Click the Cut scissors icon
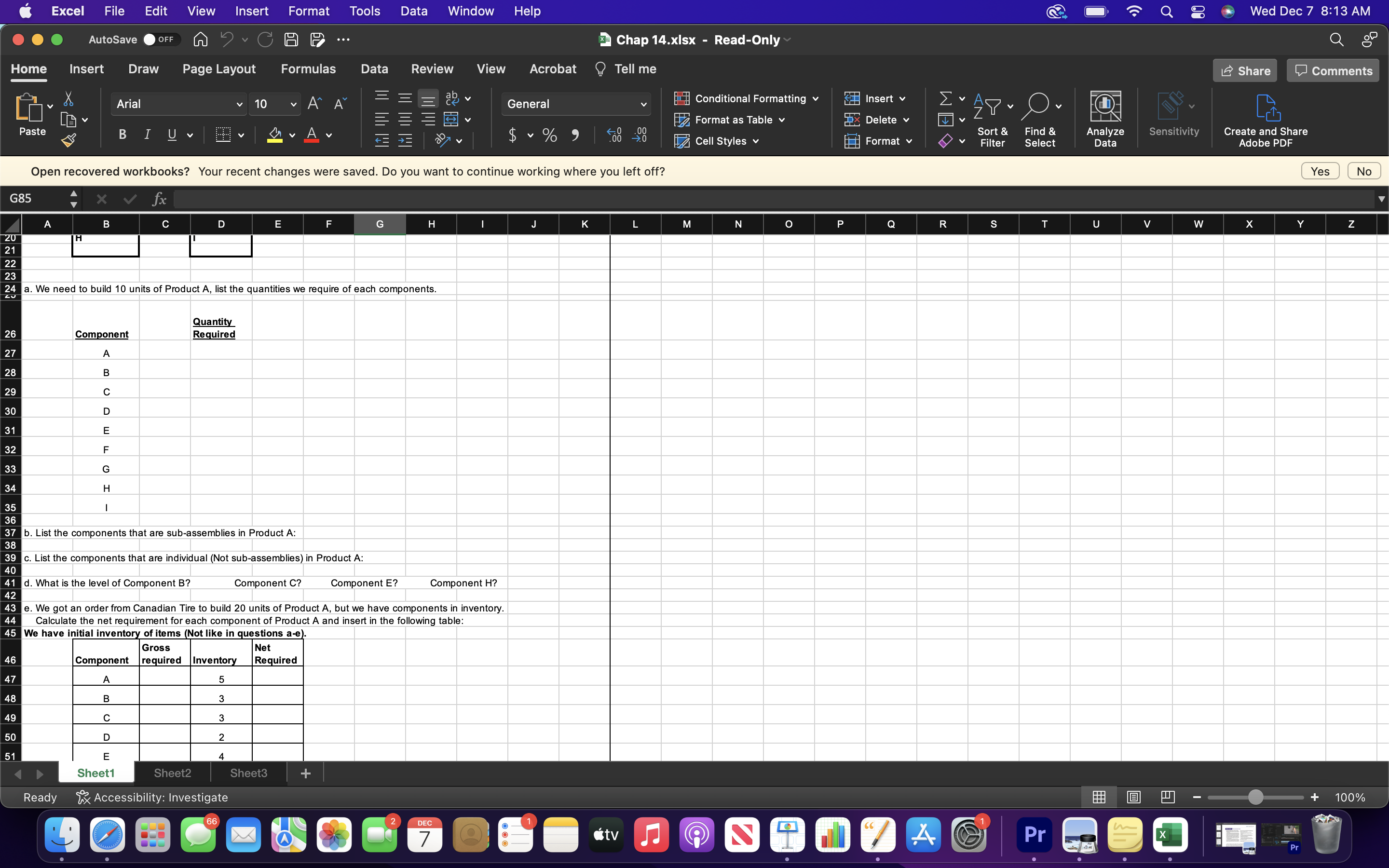 (68, 99)
